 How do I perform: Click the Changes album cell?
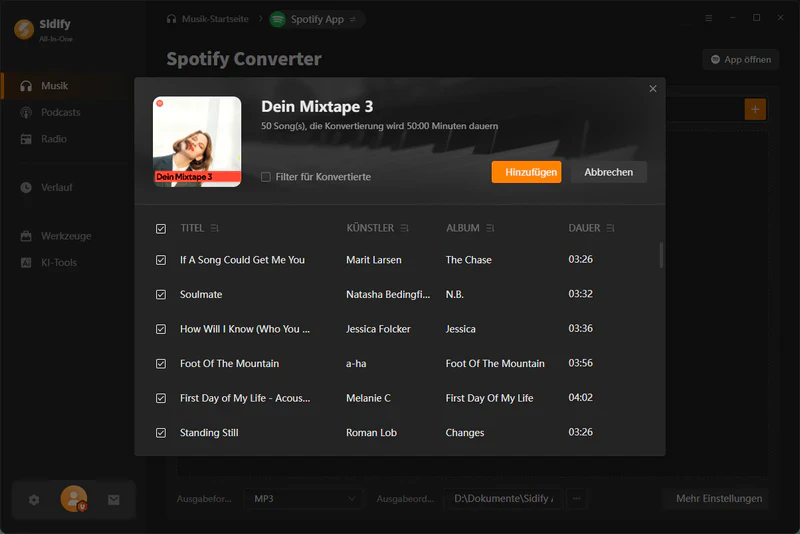click(465, 433)
